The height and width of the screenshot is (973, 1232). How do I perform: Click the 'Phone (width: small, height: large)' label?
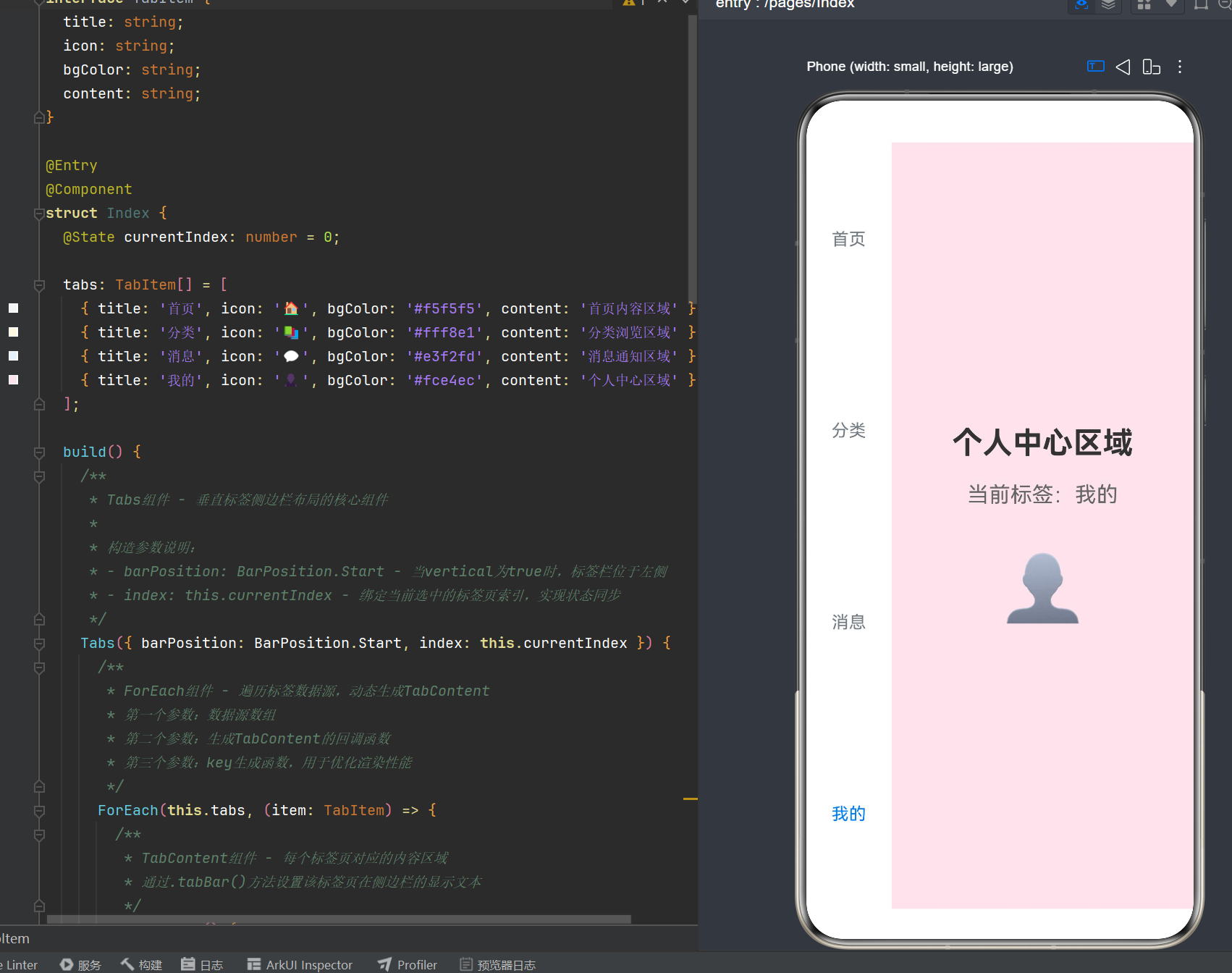[x=910, y=67]
